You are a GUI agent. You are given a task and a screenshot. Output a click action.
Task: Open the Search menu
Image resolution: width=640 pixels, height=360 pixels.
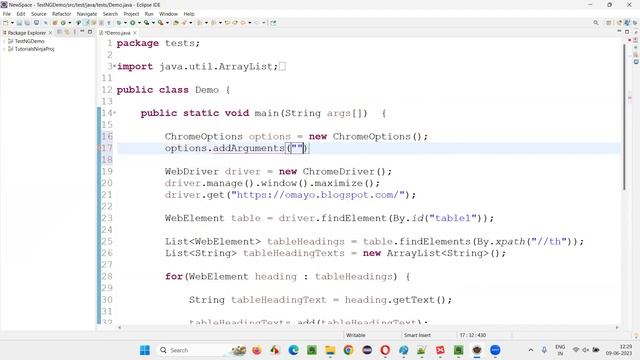[110, 14]
